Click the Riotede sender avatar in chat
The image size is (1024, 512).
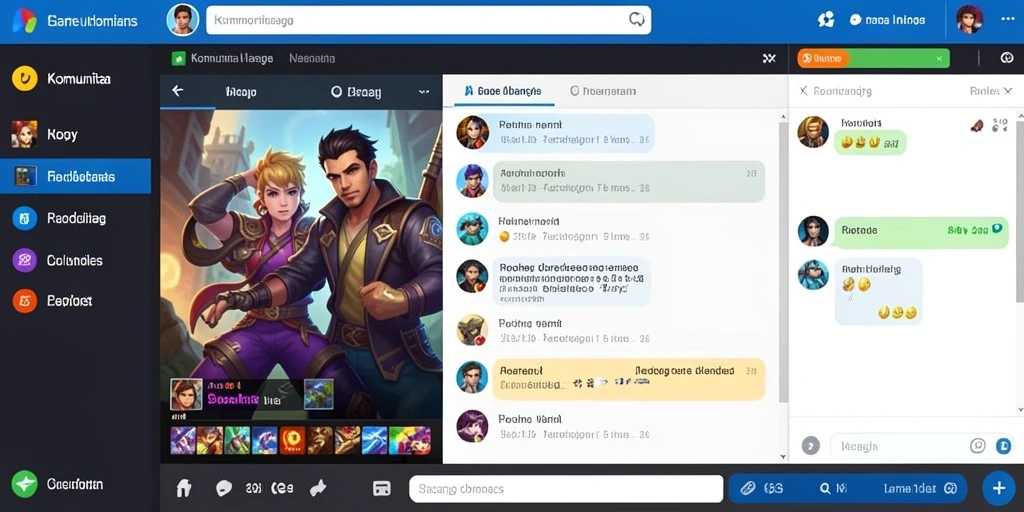(813, 232)
